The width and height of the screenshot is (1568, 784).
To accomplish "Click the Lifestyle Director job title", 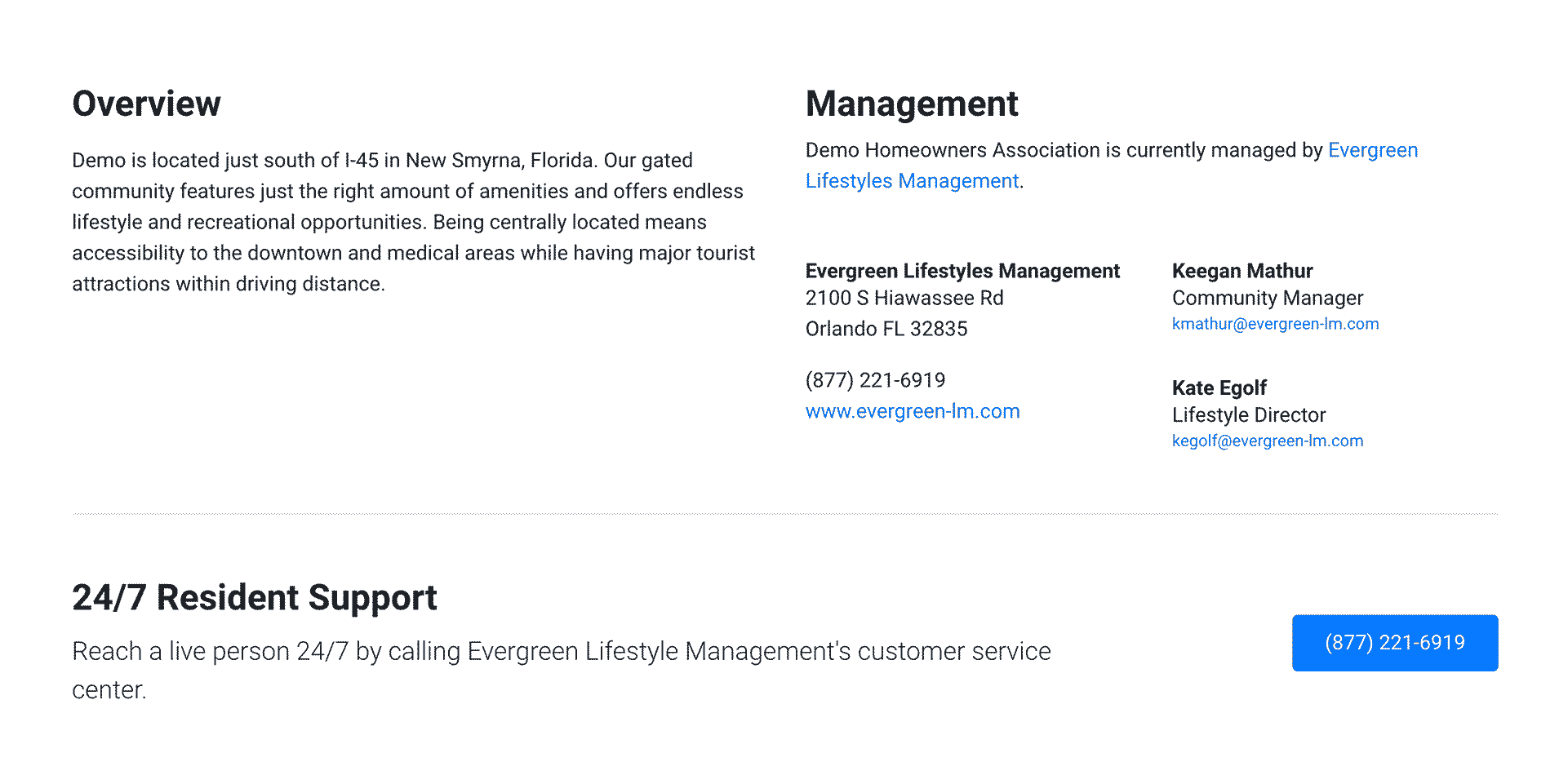I will tap(1249, 414).
